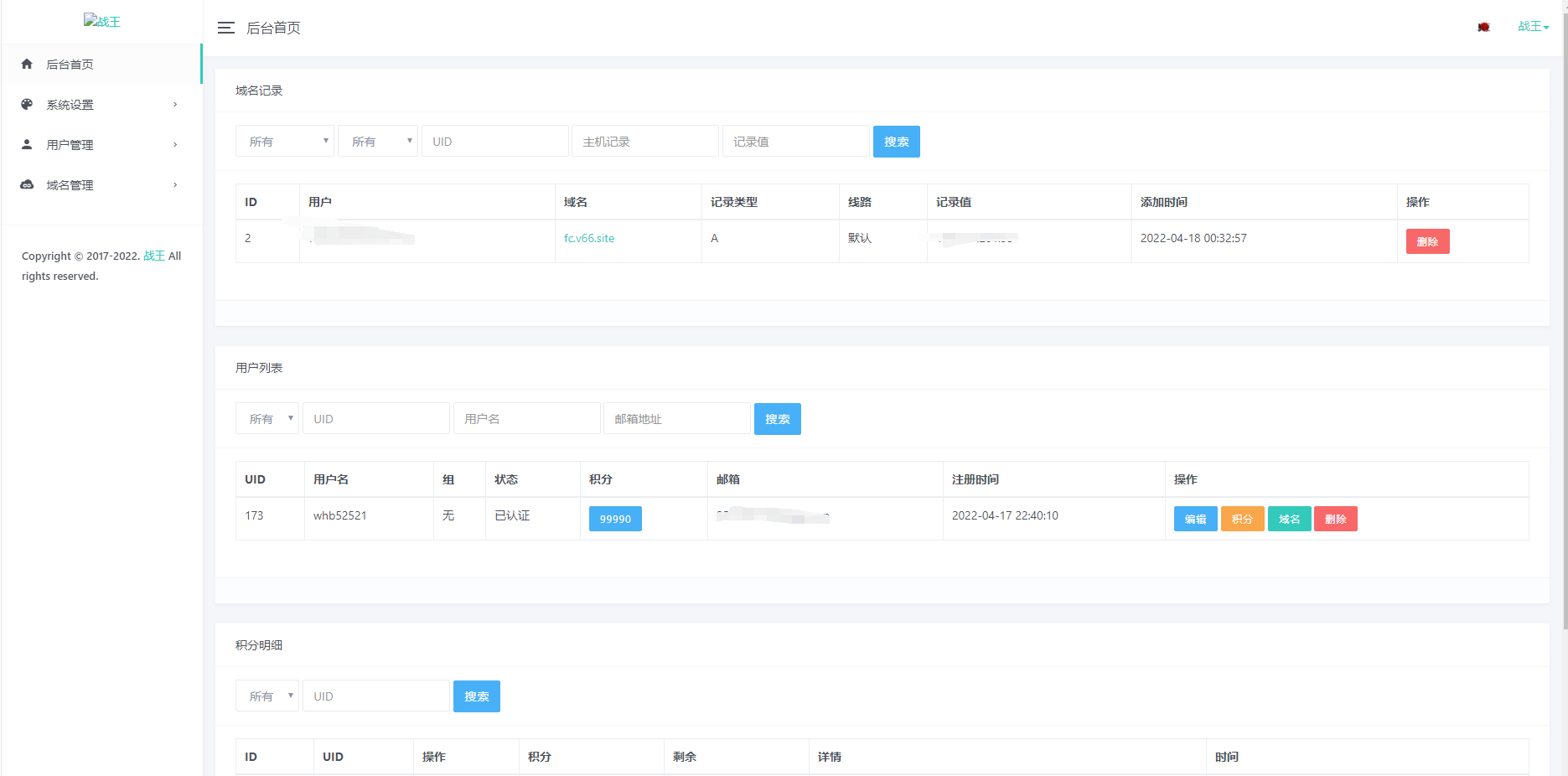Viewport: 1568px width, 776px height.
Task: Click orange 积分 button for whb52521
Action: pyautogui.click(x=1243, y=519)
